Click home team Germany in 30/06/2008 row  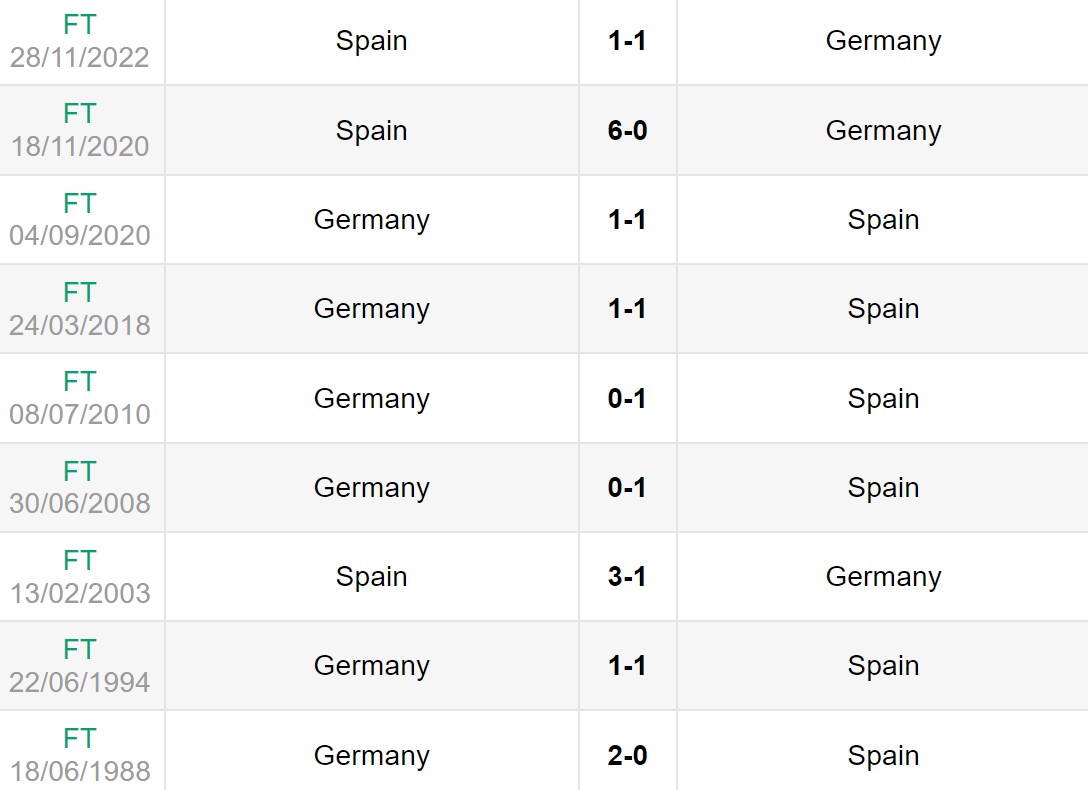click(x=371, y=488)
